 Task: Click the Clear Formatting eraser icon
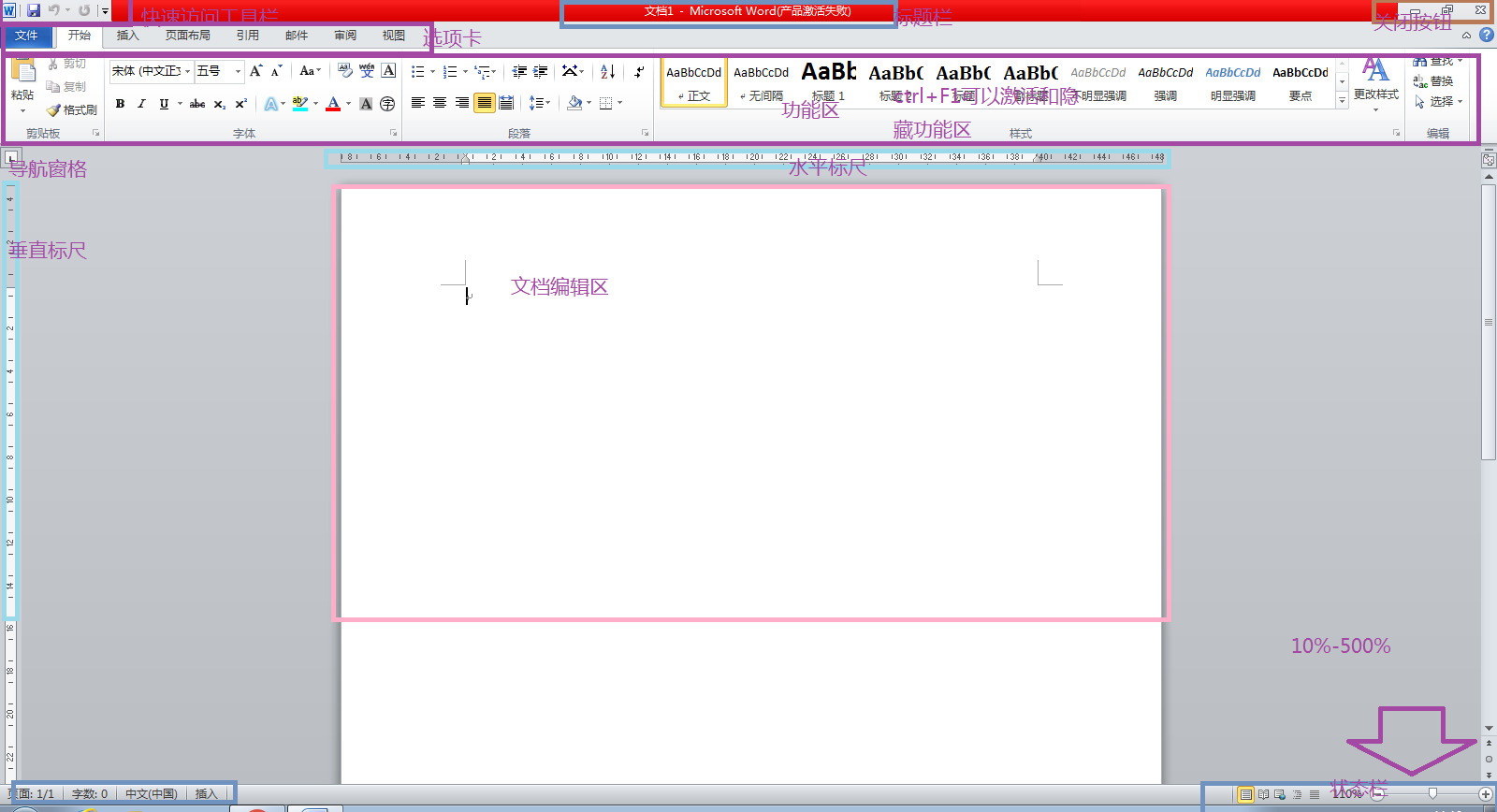pyautogui.click(x=345, y=71)
